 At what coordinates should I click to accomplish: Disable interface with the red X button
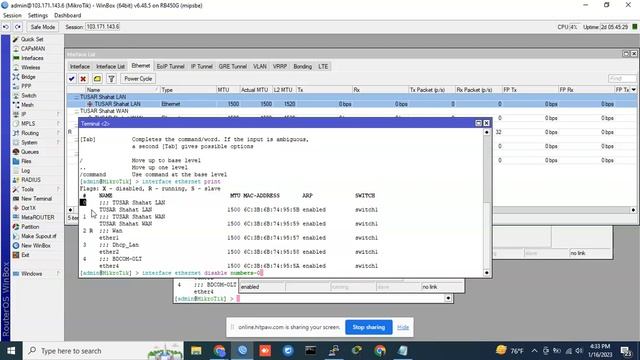(83, 79)
